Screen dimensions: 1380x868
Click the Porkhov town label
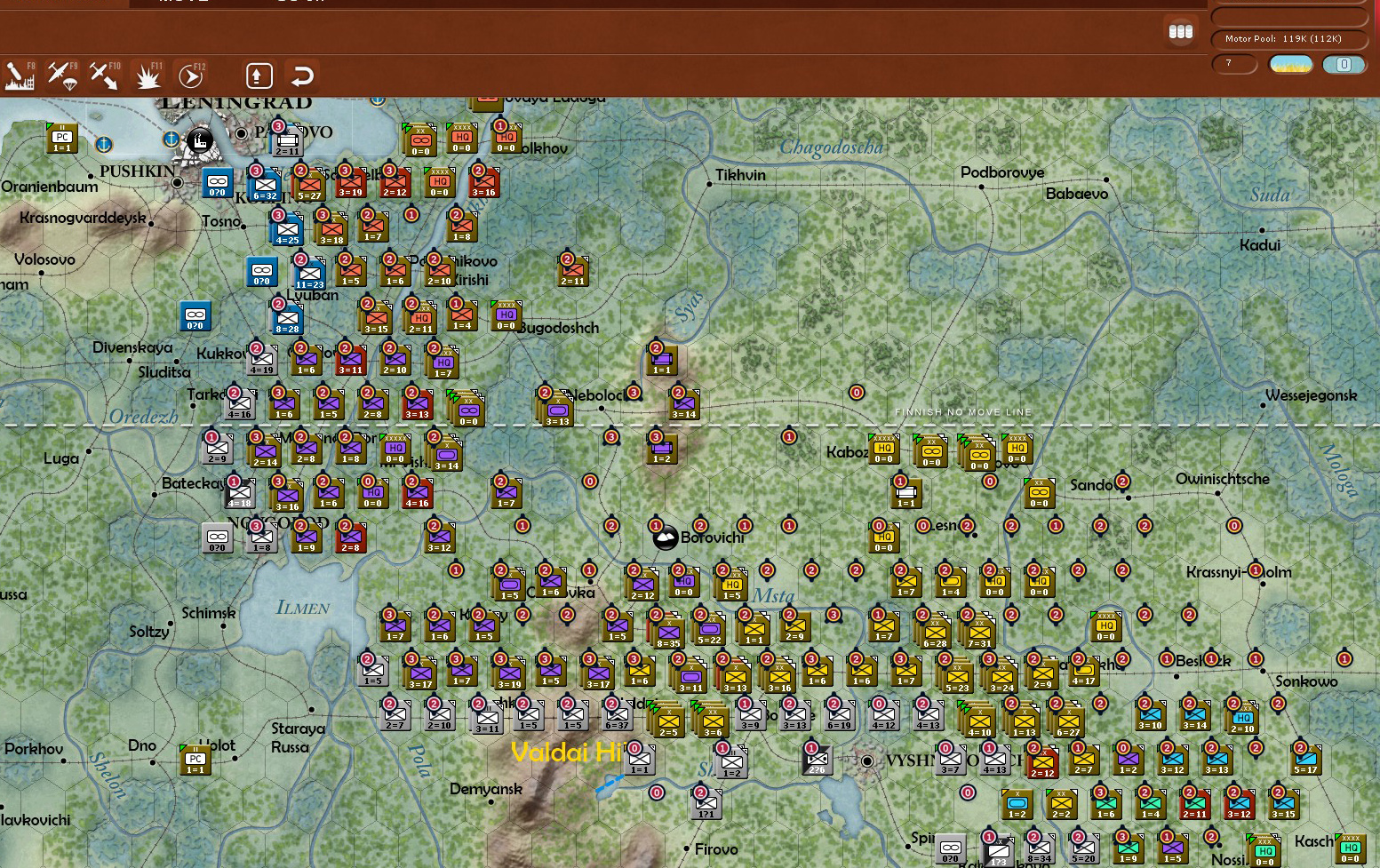pos(34,749)
